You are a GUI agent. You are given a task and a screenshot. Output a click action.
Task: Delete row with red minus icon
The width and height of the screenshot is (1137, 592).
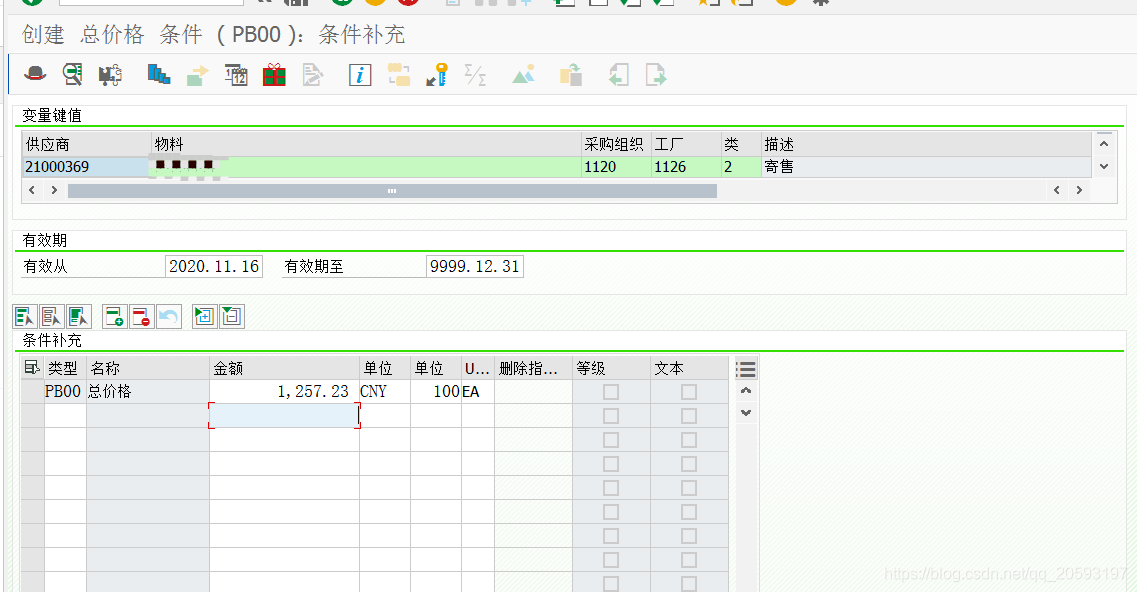click(141, 316)
